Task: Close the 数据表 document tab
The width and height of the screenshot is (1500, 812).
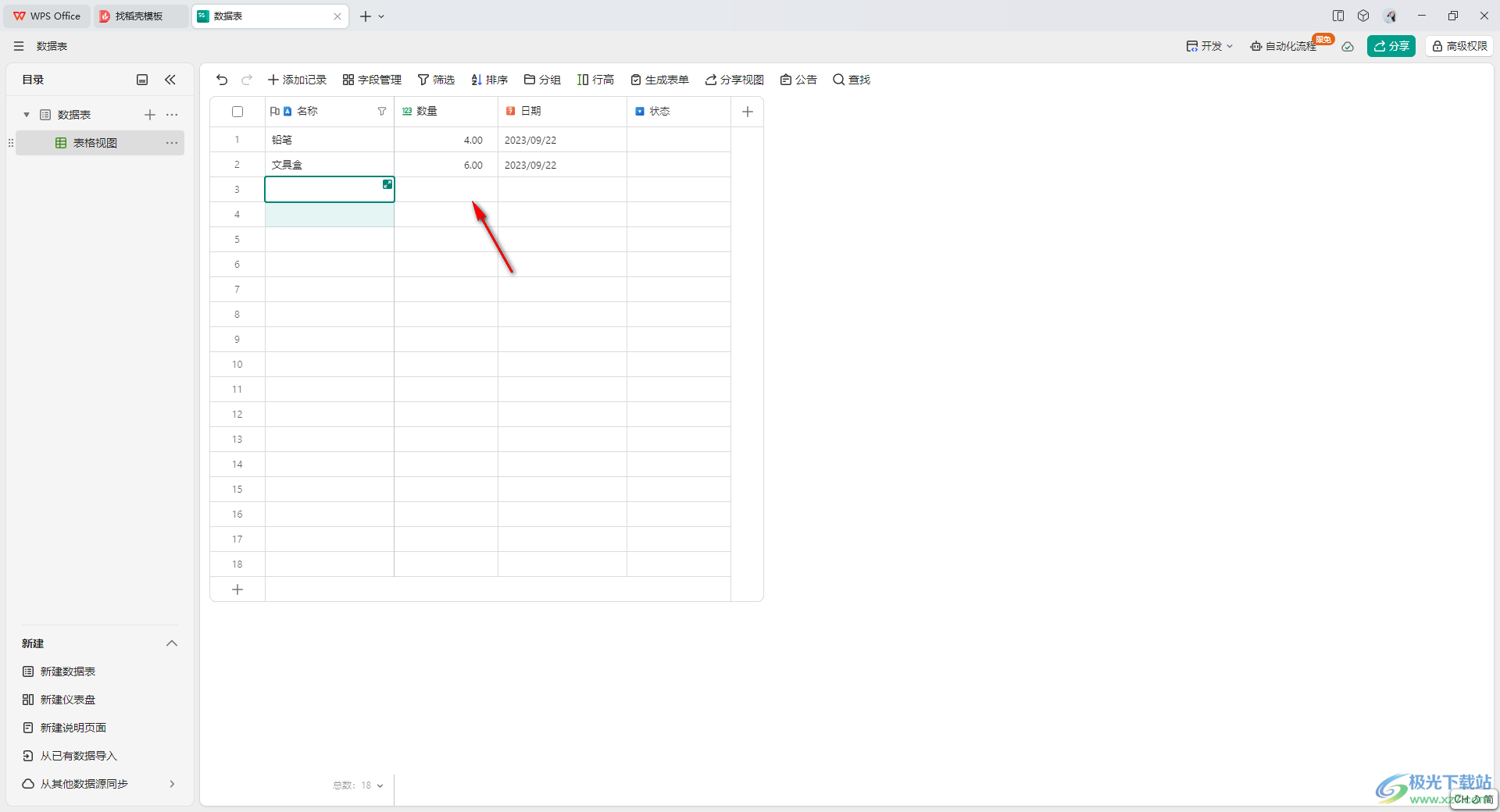Action: coord(337,16)
